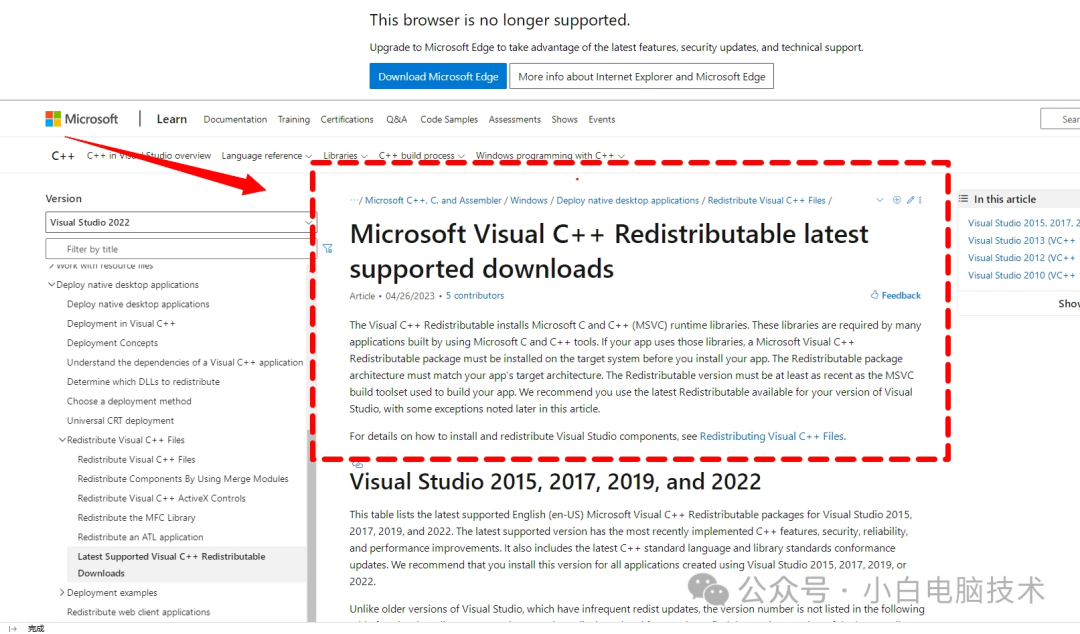Open the Training menu item
1080x634 pixels.
click(293, 119)
